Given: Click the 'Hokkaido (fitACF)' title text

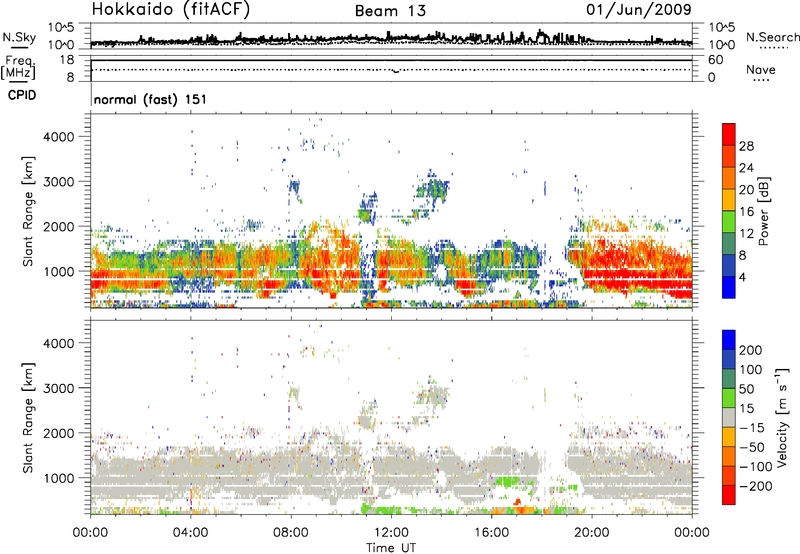Looking at the screenshot, I should tap(171, 9).
